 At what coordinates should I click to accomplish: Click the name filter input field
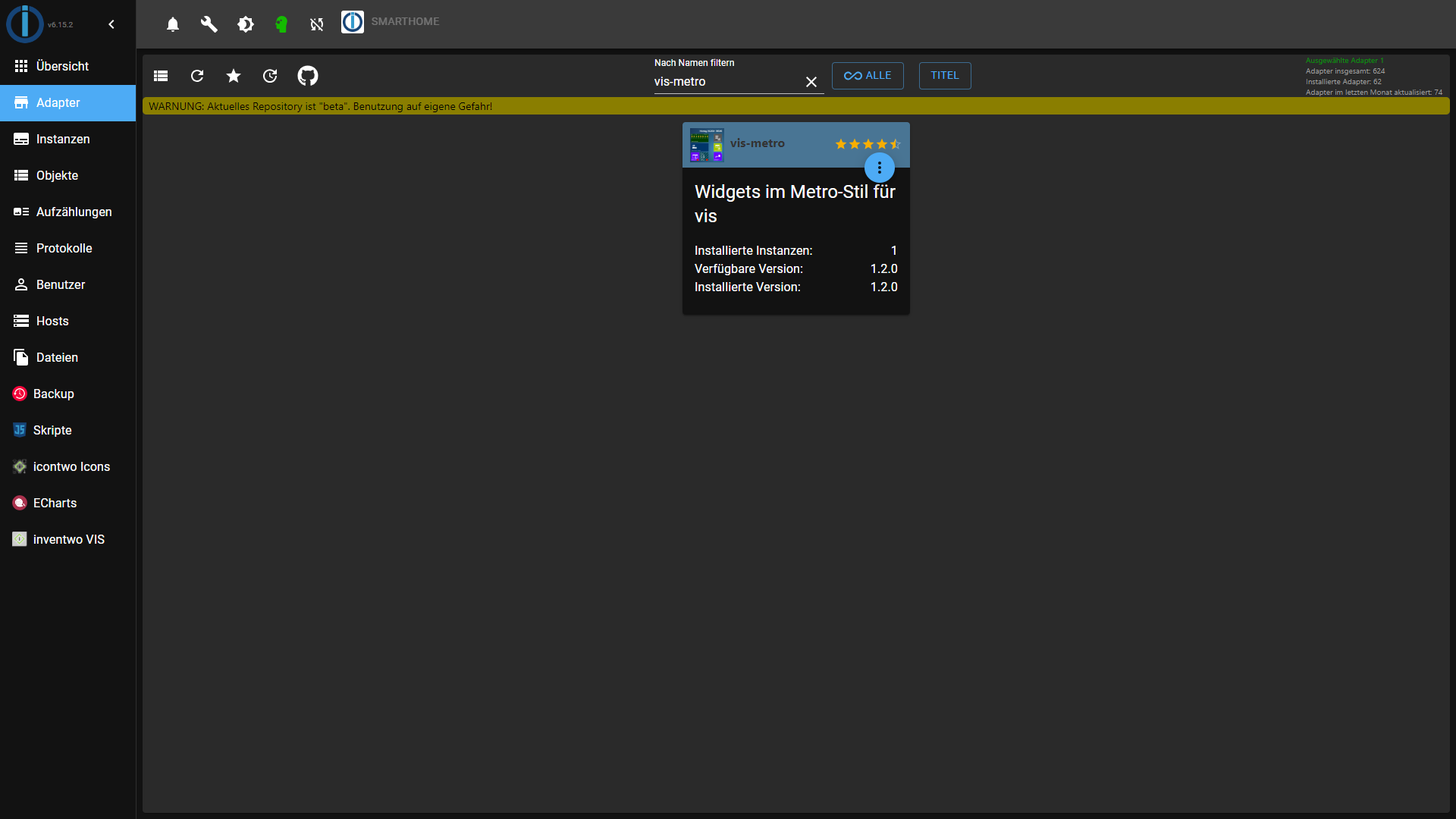point(724,82)
